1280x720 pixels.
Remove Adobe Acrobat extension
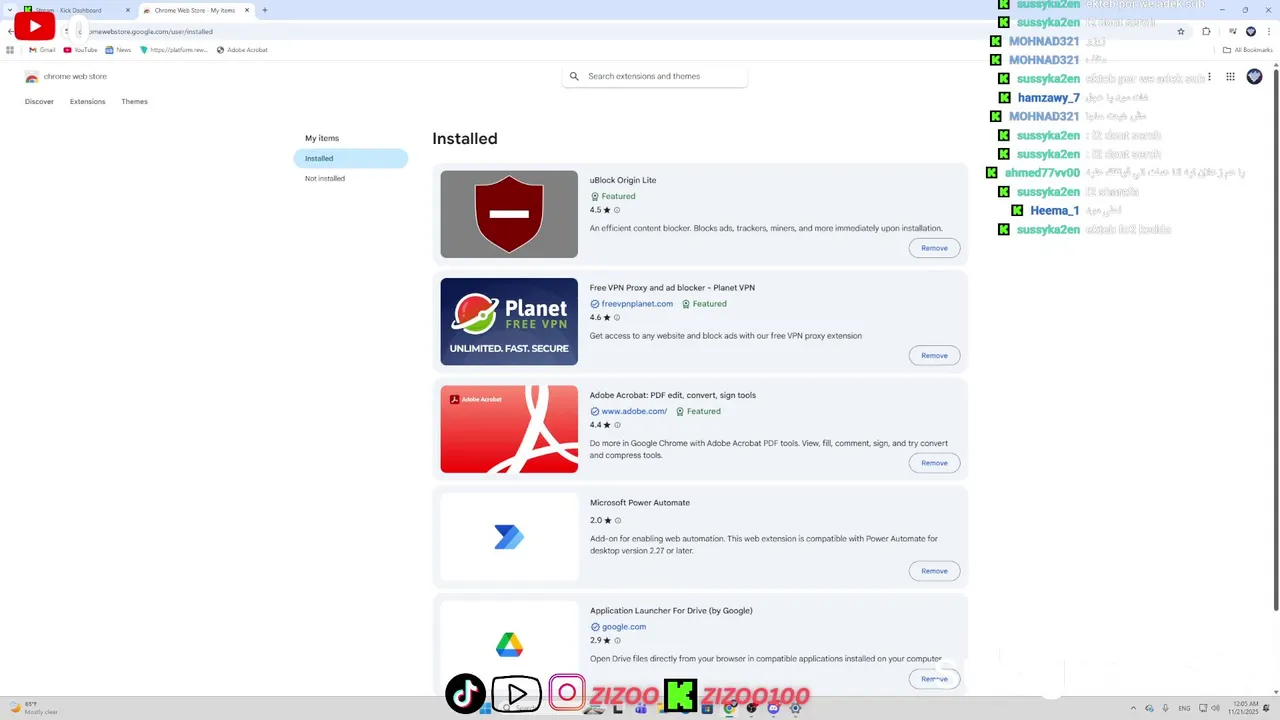pos(934,463)
